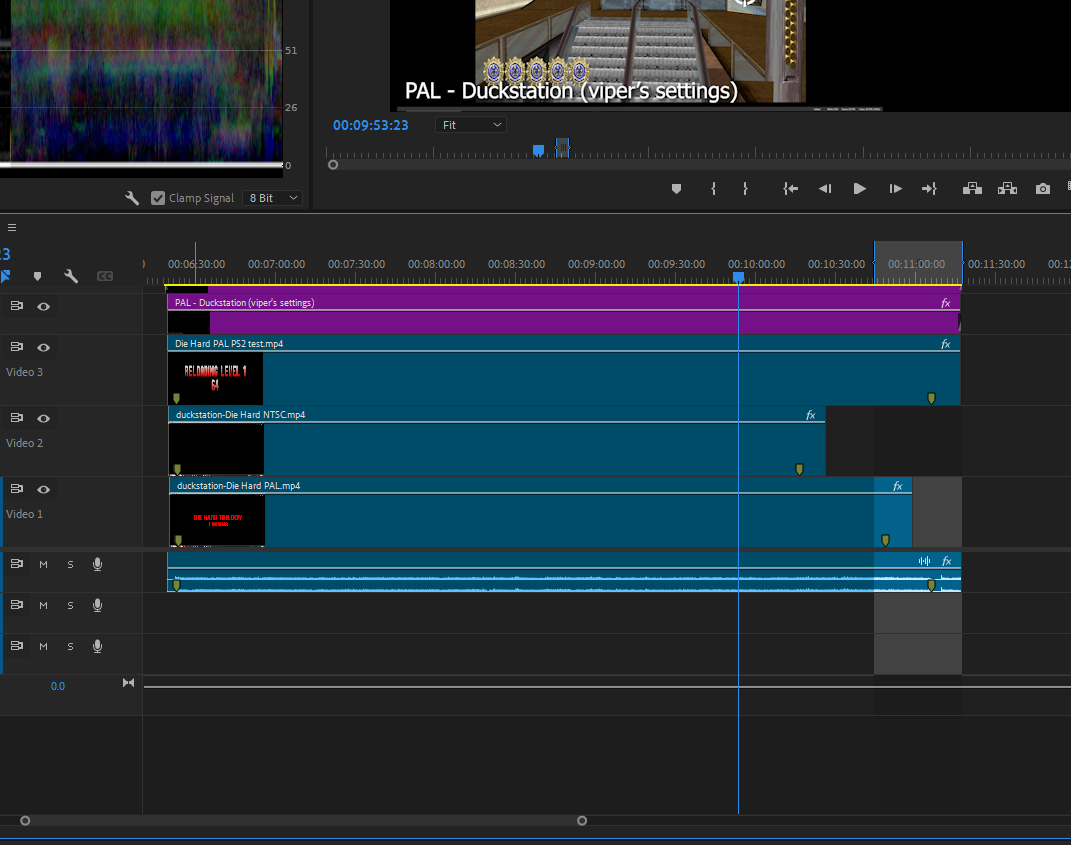Click left handle of timeline zoom scrollbar
The image size is (1071, 845).
pos(25,820)
